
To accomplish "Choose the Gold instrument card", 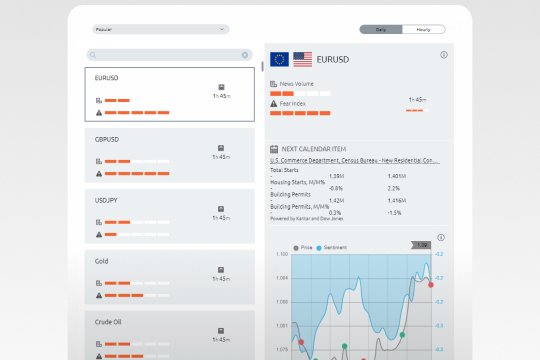I will (170, 277).
